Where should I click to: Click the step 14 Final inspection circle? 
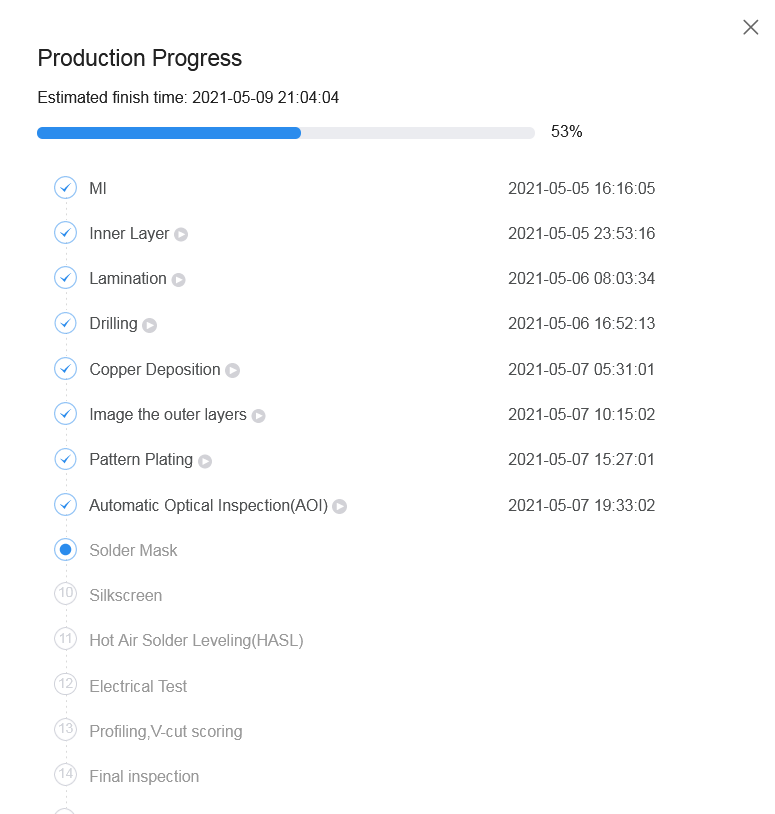click(65, 775)
